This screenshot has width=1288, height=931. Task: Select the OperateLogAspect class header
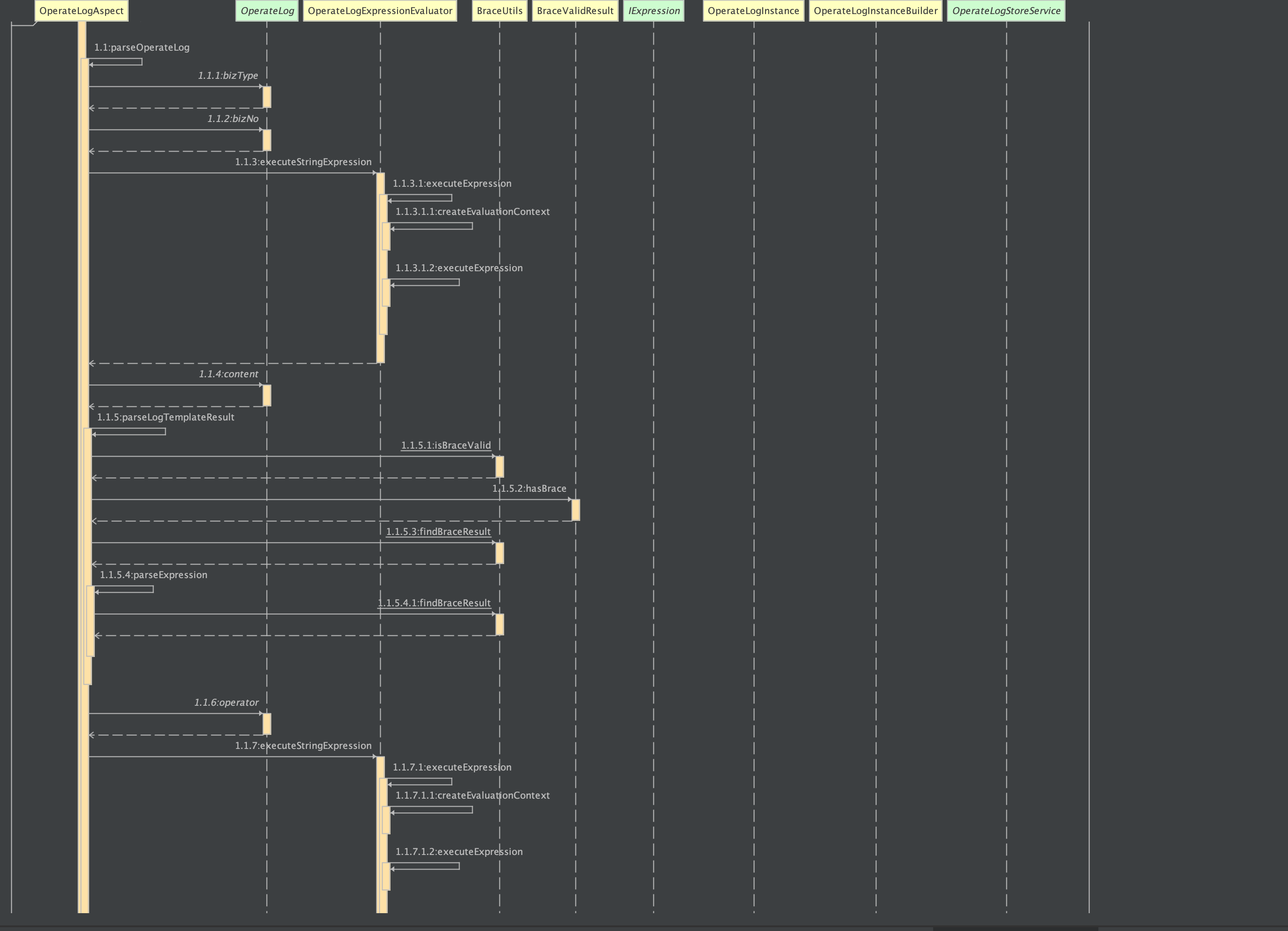[81, 11]
